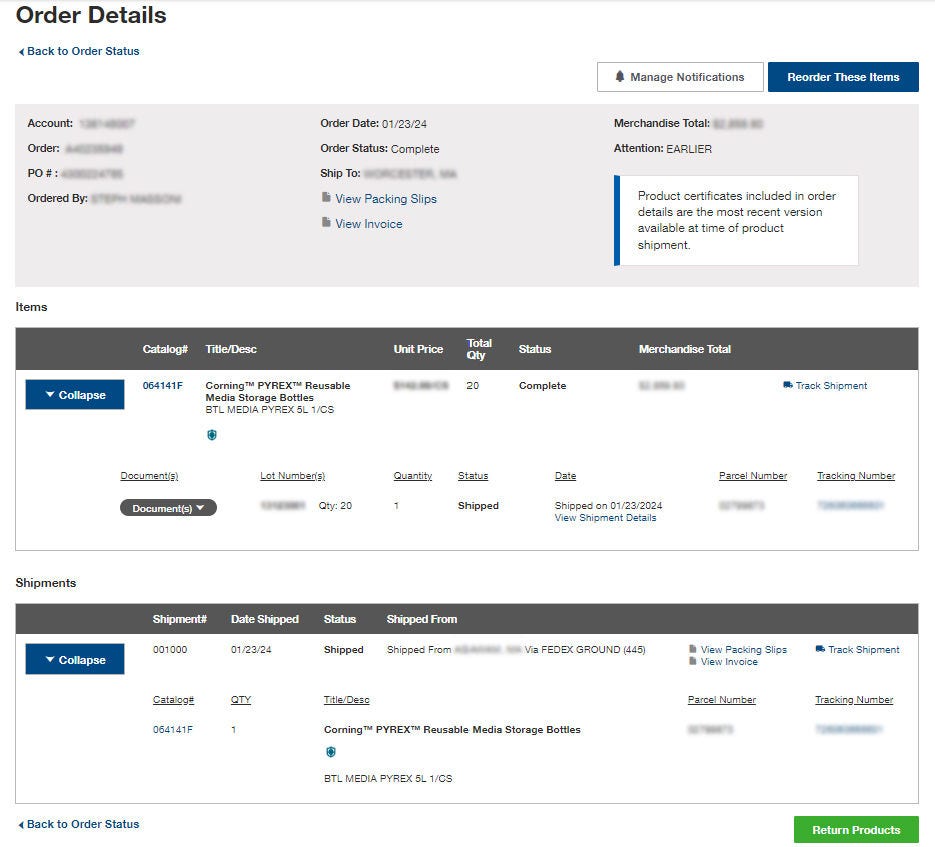Open View Shipment Details

click(x=605, y=517)
